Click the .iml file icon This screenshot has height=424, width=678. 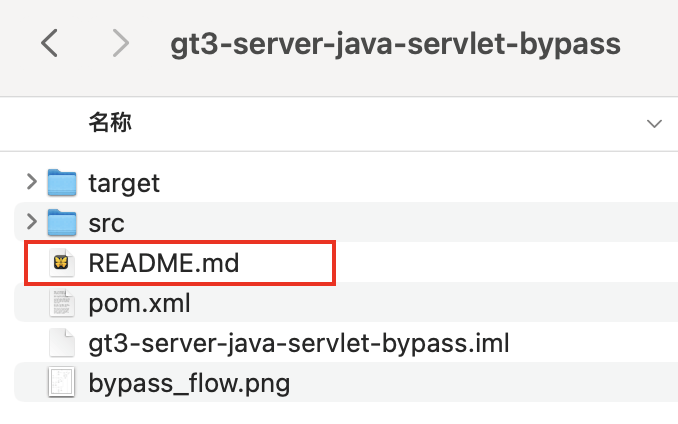(63, 343)
